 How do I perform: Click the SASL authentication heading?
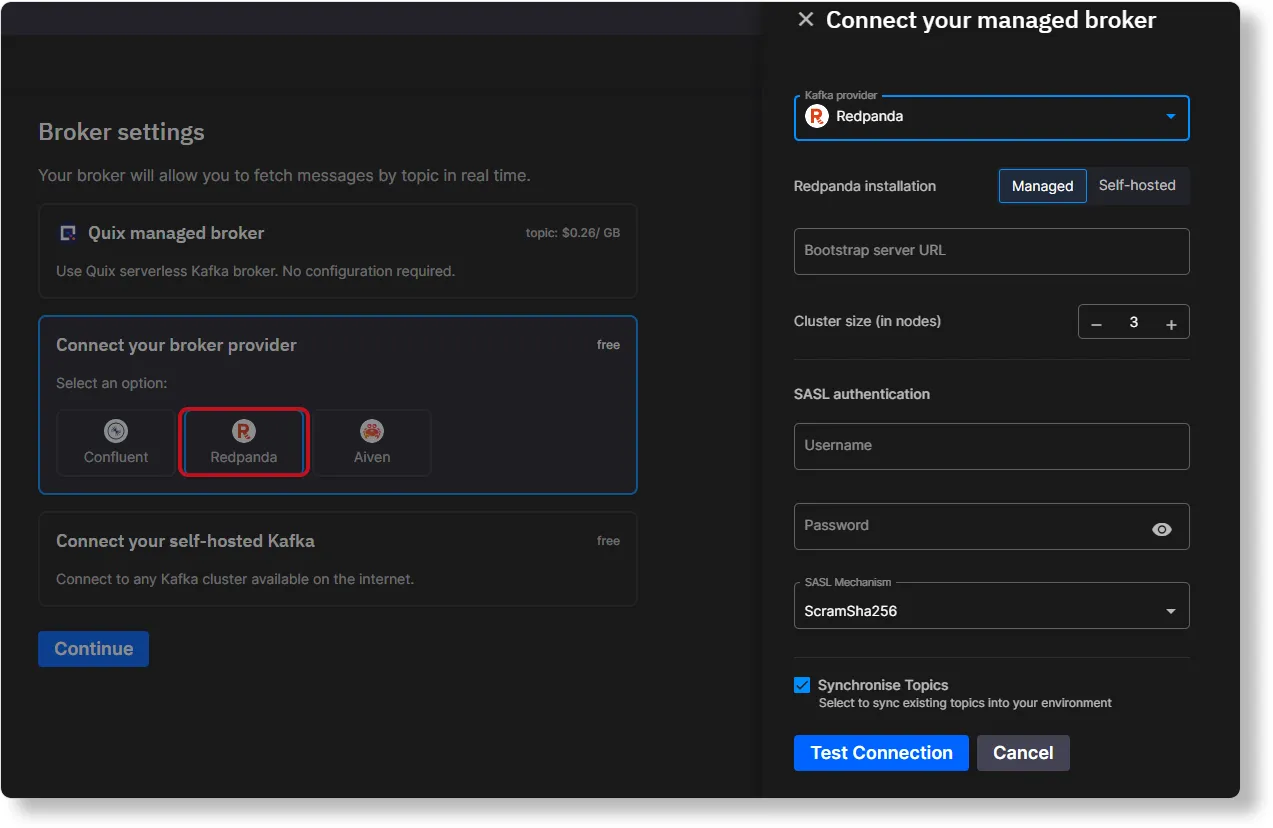862,394
